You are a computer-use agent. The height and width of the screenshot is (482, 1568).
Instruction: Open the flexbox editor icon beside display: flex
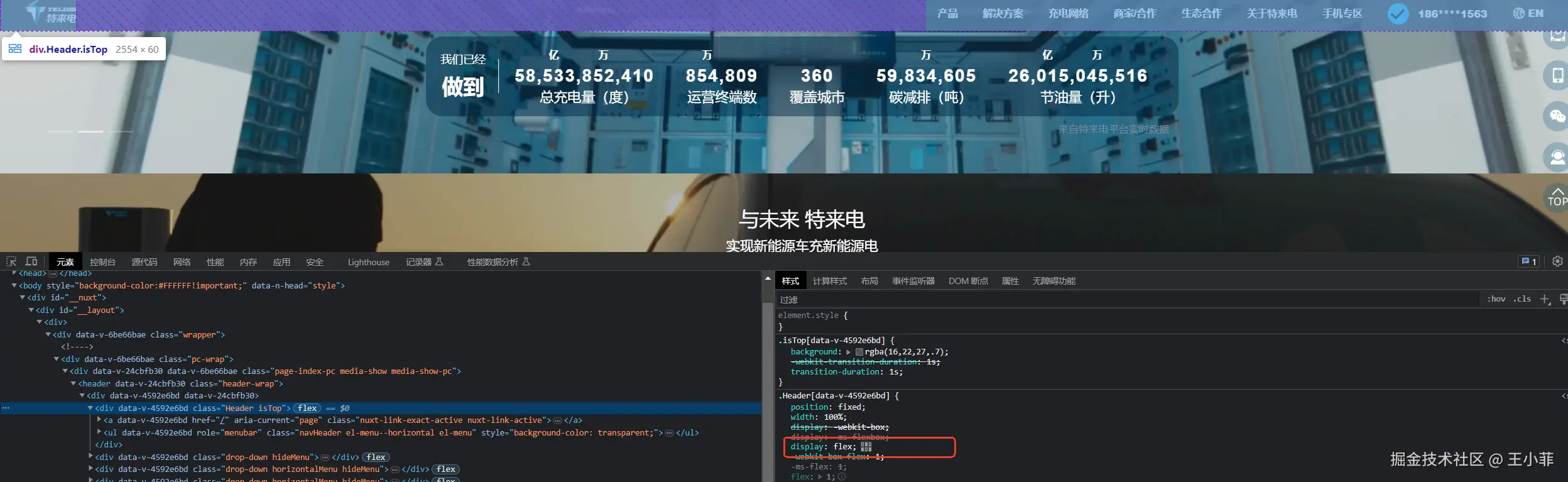point(866,447)
